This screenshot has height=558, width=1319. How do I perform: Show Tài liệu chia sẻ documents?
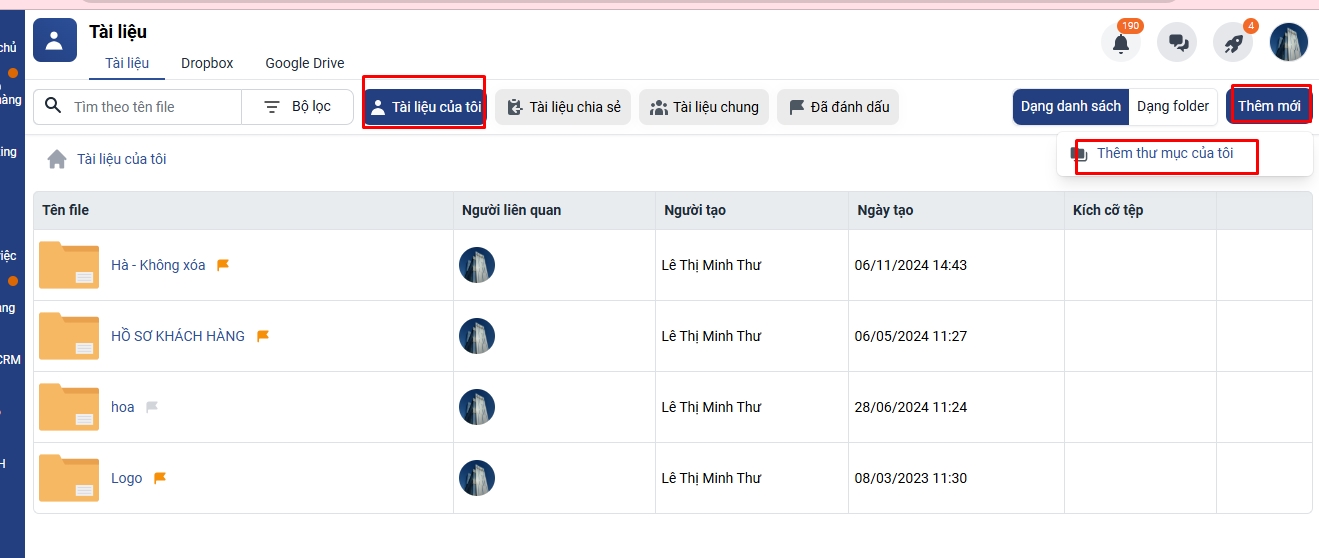563,107
